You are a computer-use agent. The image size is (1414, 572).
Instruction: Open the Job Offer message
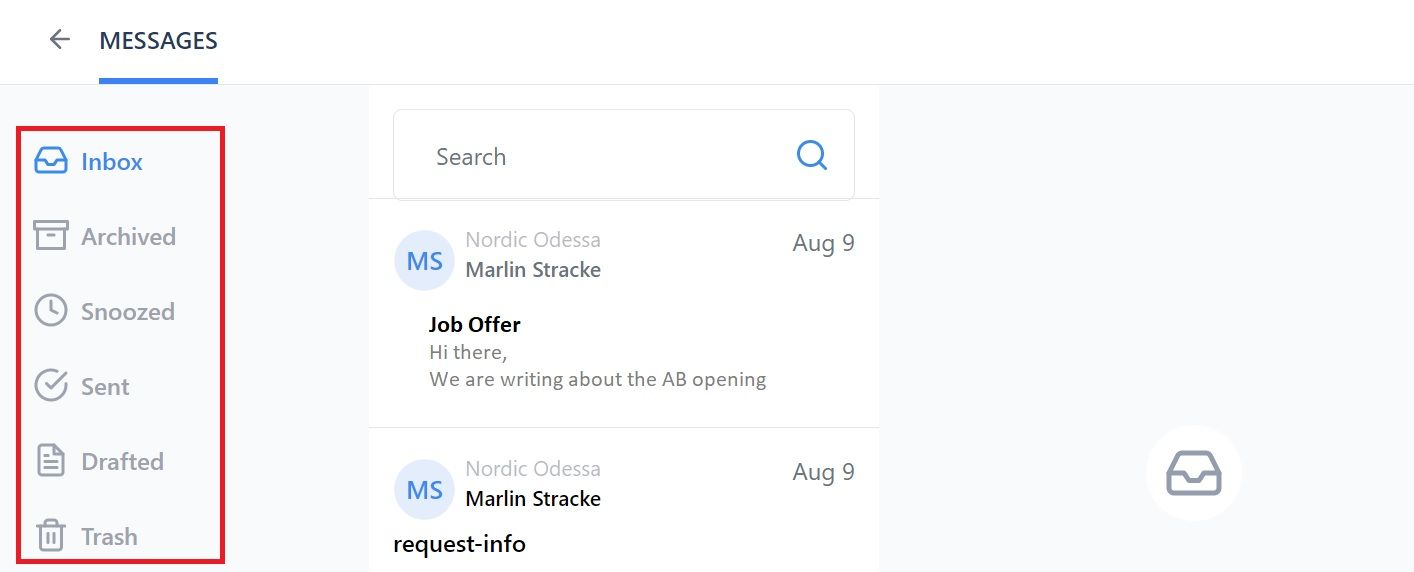624,313
